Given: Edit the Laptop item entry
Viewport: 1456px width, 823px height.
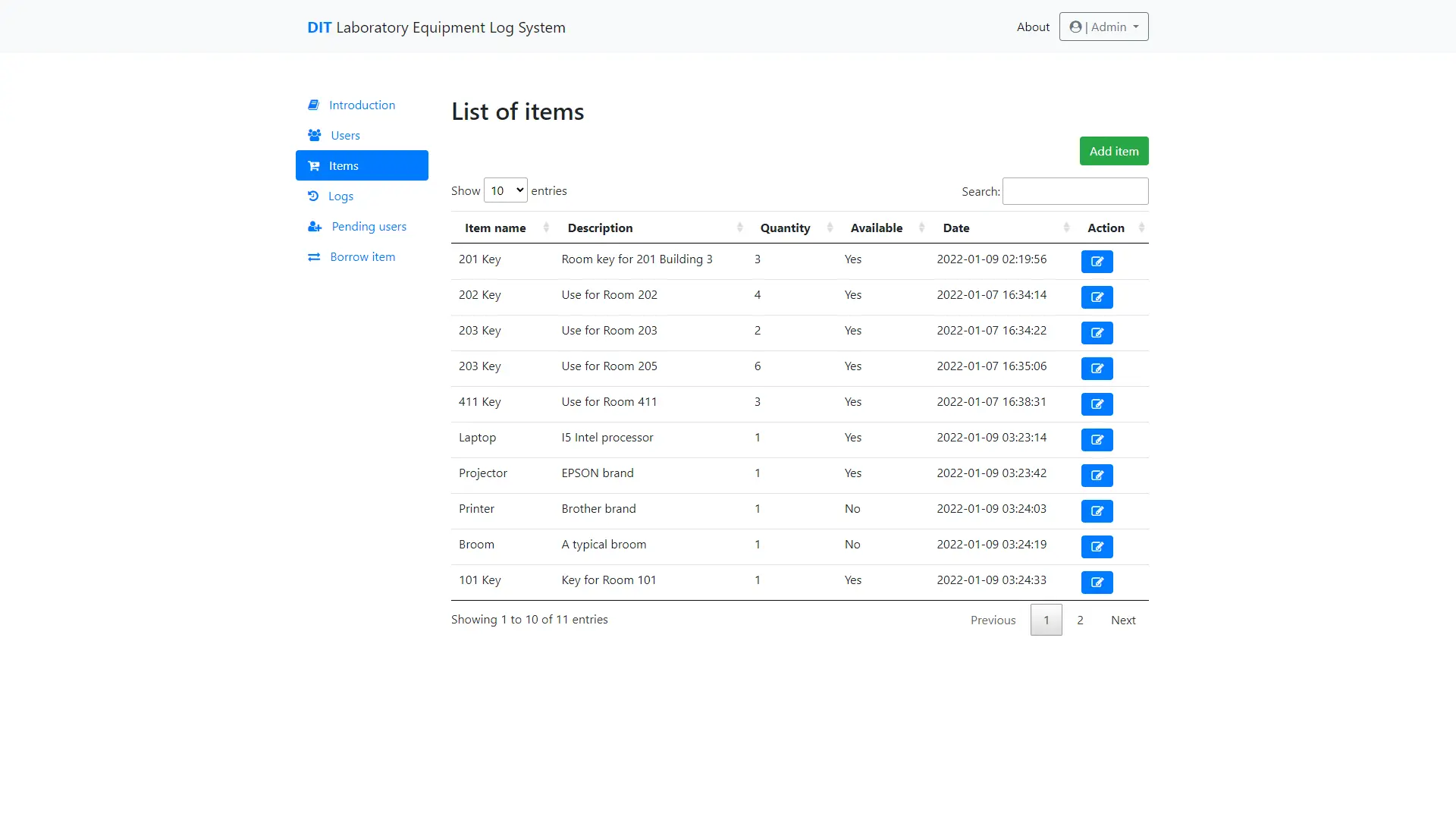Looking at the screenshot, I should (x=1097, y=440).
